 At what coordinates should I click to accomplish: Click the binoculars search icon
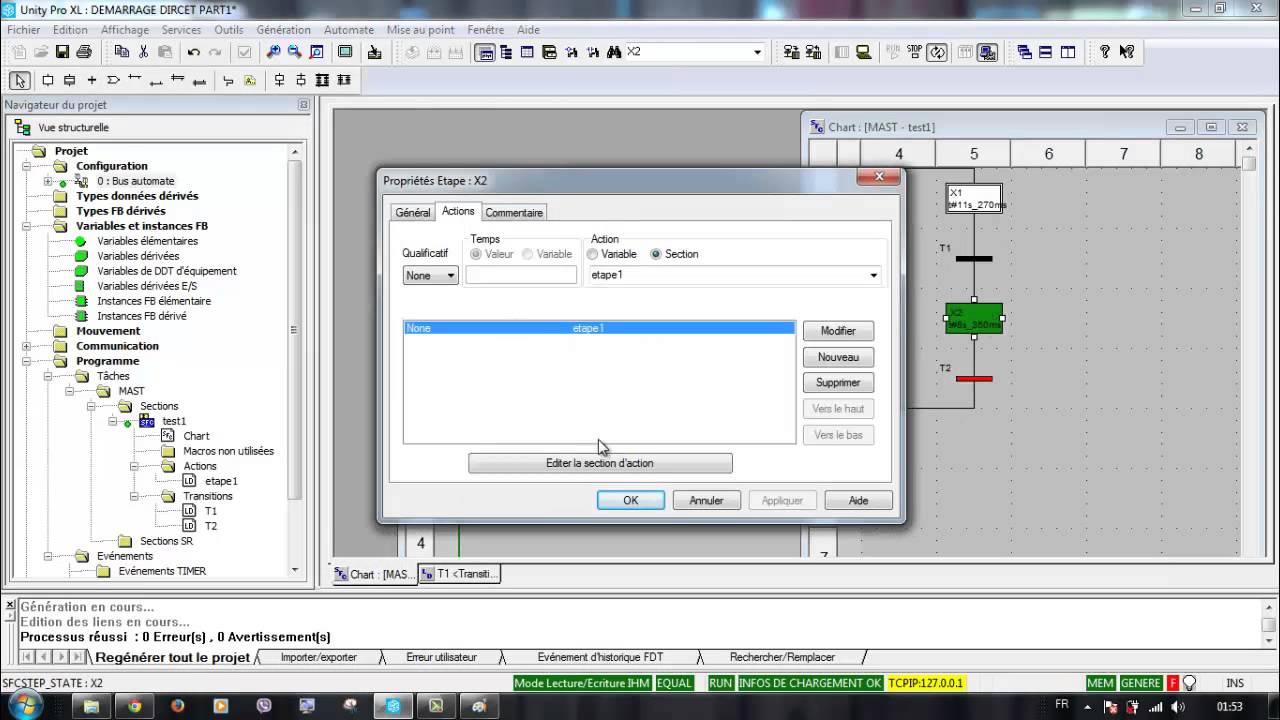[614, 52]
